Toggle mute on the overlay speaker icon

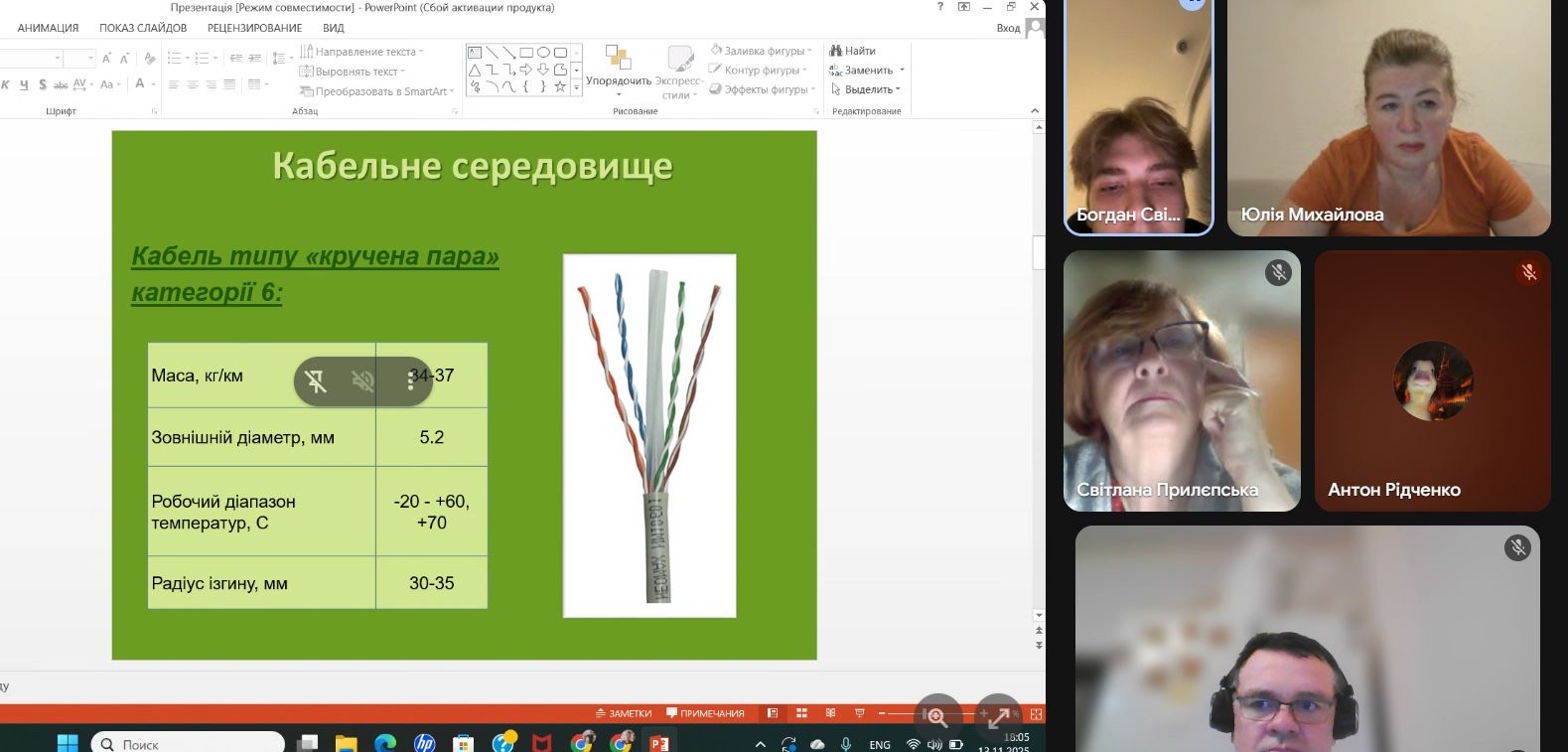[363, 381]
